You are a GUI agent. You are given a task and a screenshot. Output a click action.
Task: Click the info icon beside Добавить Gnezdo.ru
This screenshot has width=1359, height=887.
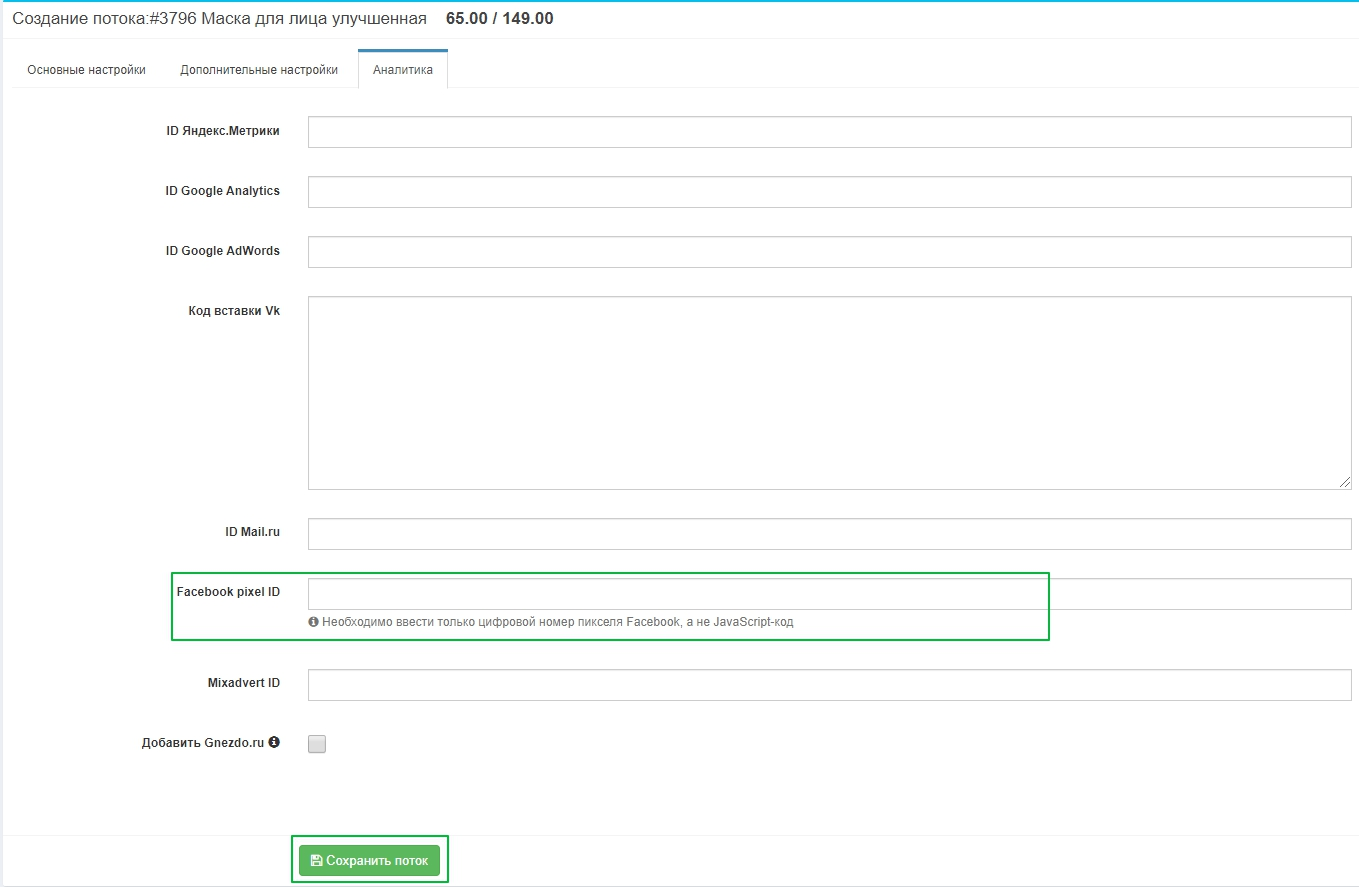tap(274, 743)
